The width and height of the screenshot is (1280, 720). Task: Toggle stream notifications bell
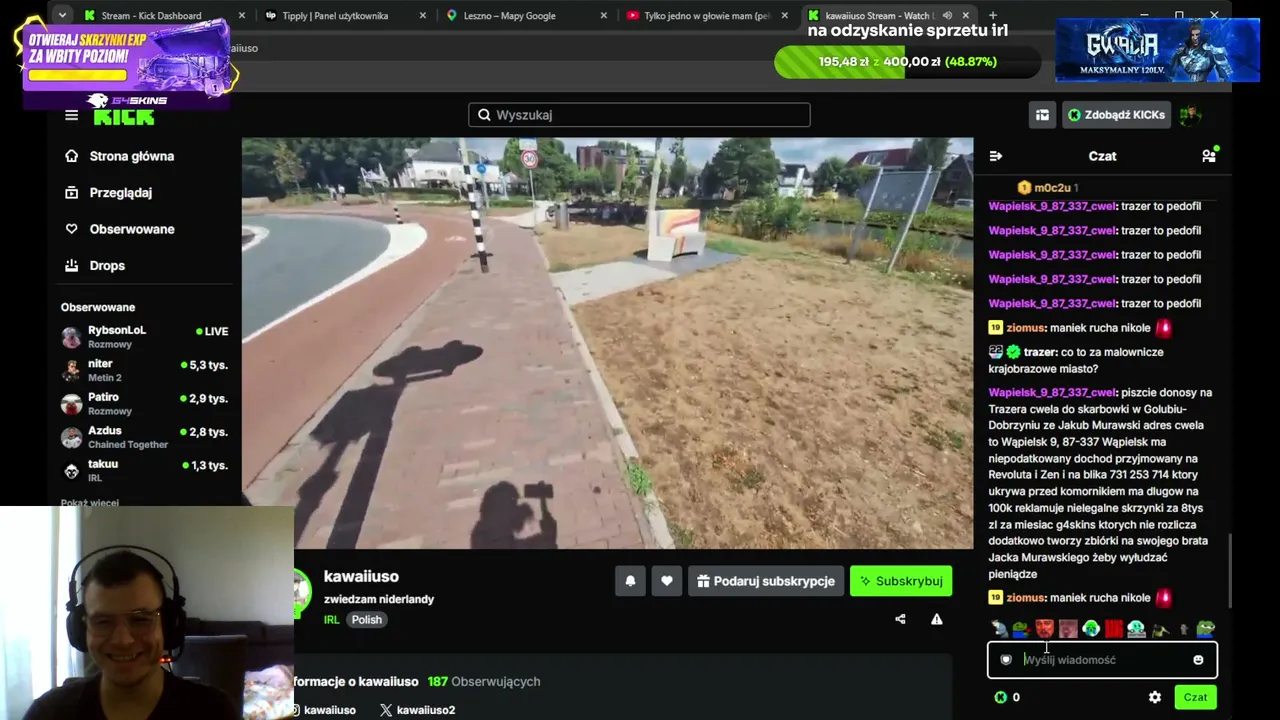tap(630, 581)
